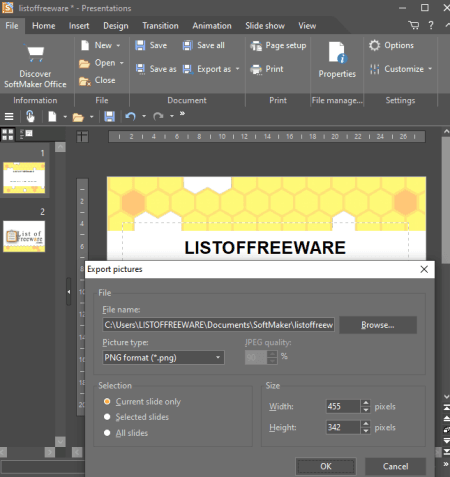Expand the New dropdown arrow
Image resolution: width=450 pixels, height=477 pixels.
[x=118, y=46]
